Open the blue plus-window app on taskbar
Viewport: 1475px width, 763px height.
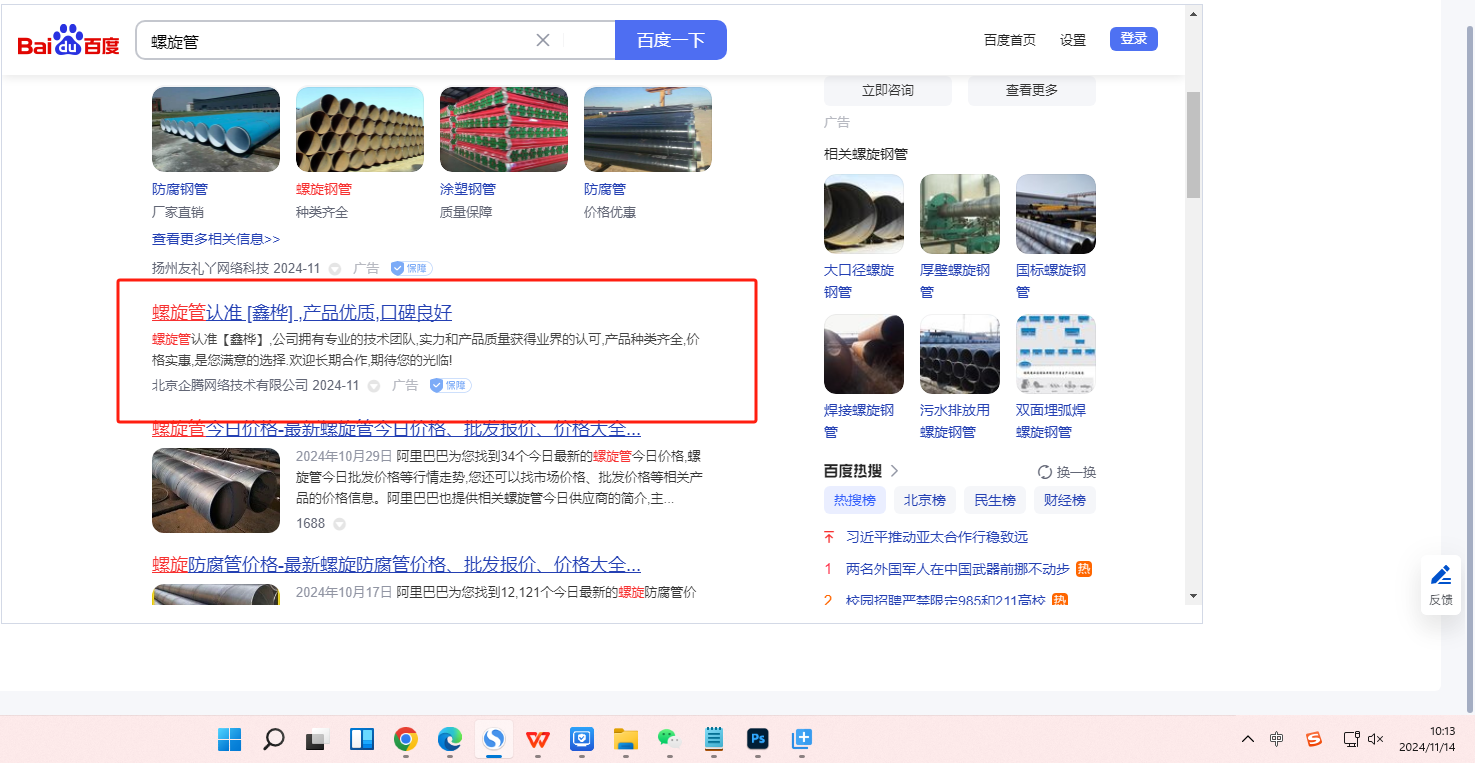pyautogui.click(x=801, y=739)
